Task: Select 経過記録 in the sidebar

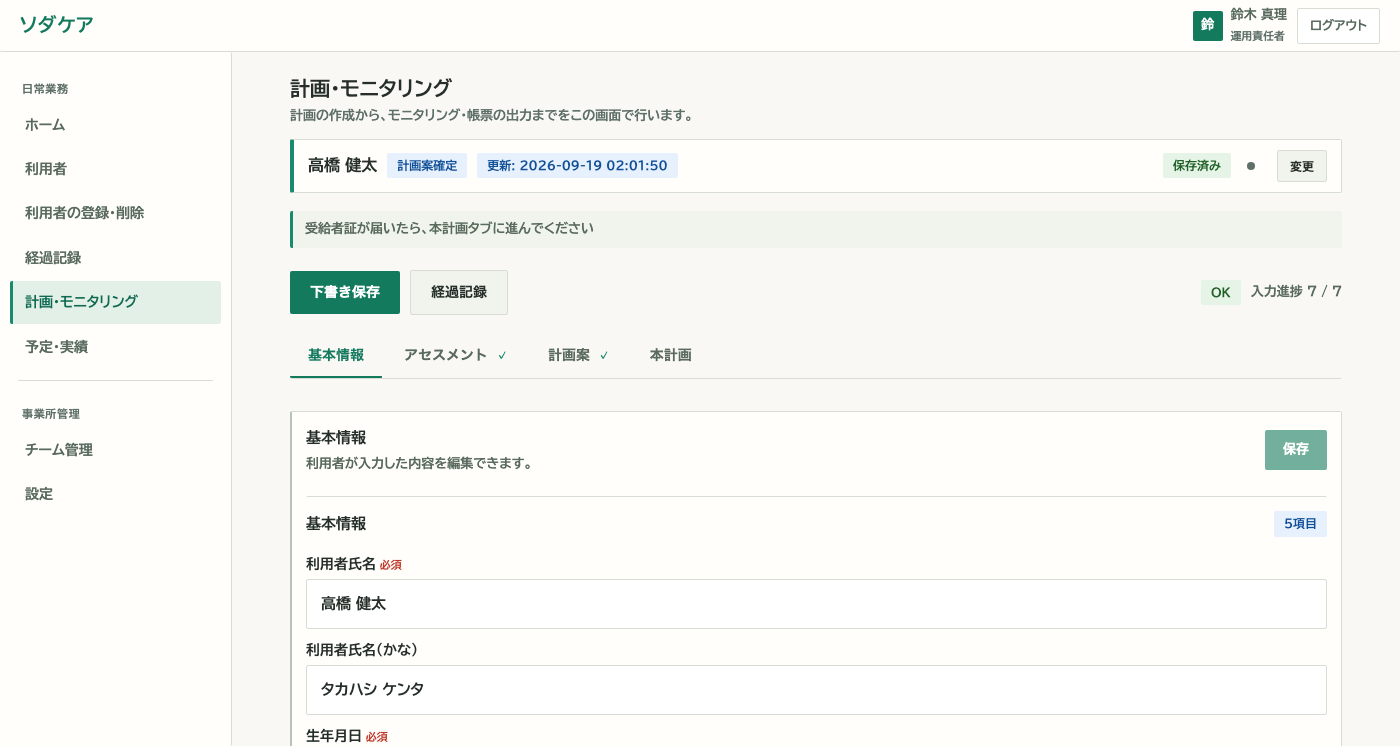Action: 115,258
